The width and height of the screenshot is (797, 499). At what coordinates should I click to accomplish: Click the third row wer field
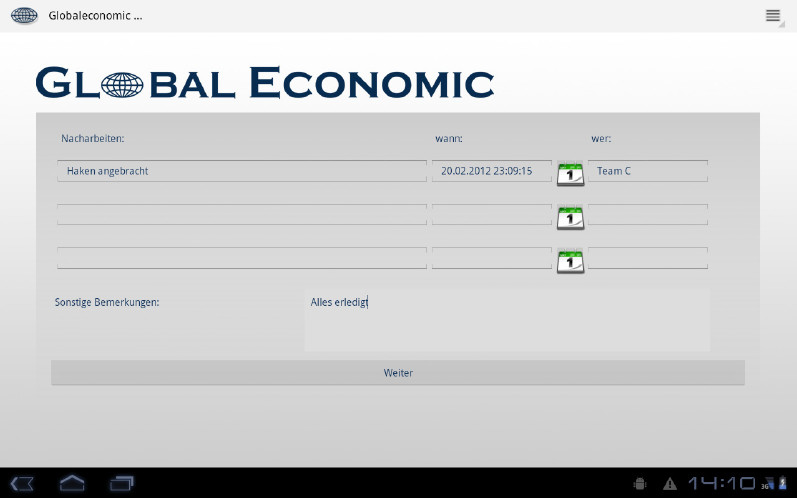648,258
